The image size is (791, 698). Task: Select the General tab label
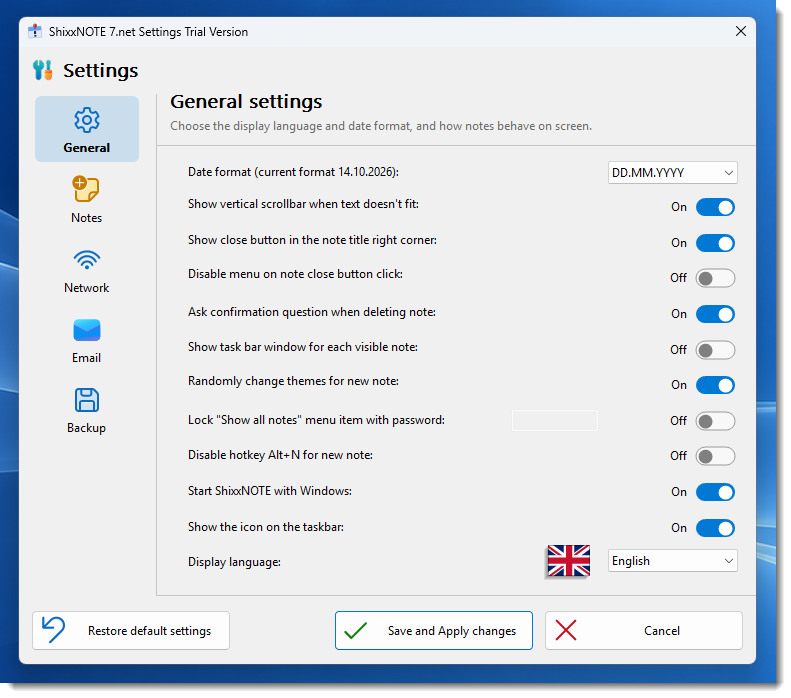[86, 148]
